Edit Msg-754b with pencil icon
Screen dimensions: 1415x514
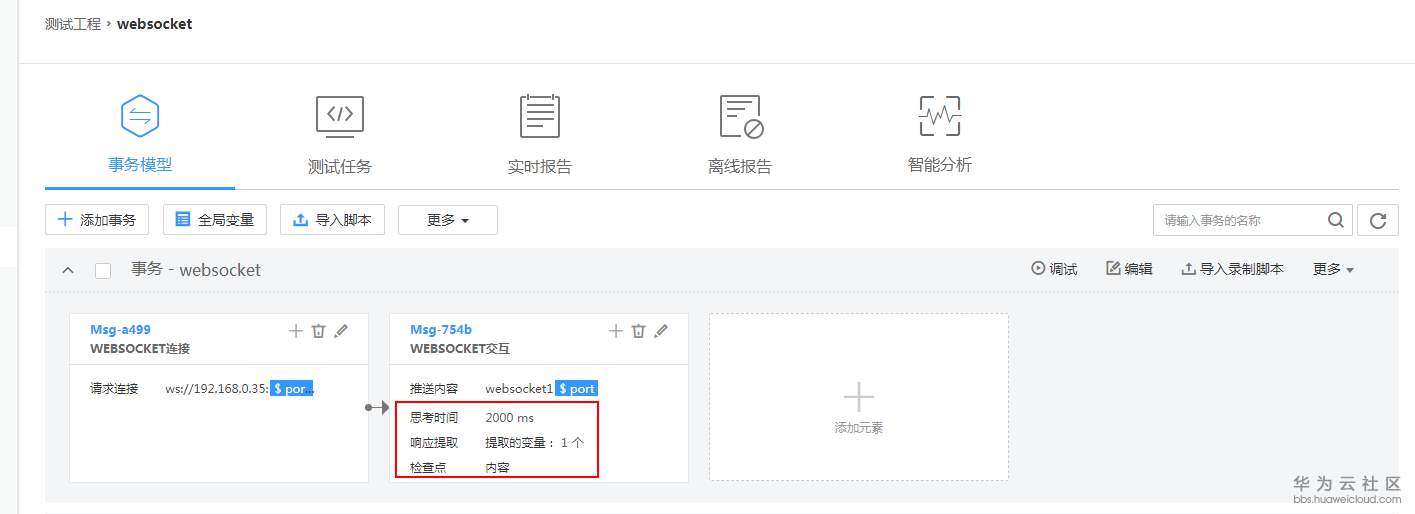(661, 331)
